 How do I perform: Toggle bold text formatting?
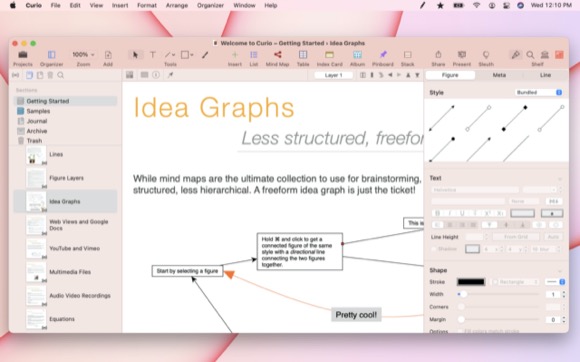point(437,213)
